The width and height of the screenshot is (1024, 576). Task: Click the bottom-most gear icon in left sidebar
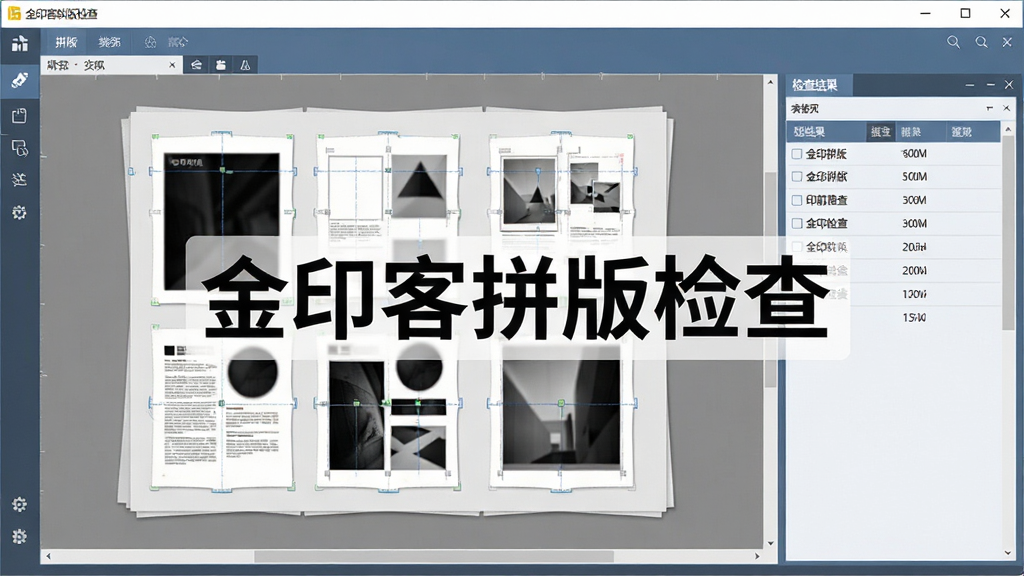(x=20, y=536)
